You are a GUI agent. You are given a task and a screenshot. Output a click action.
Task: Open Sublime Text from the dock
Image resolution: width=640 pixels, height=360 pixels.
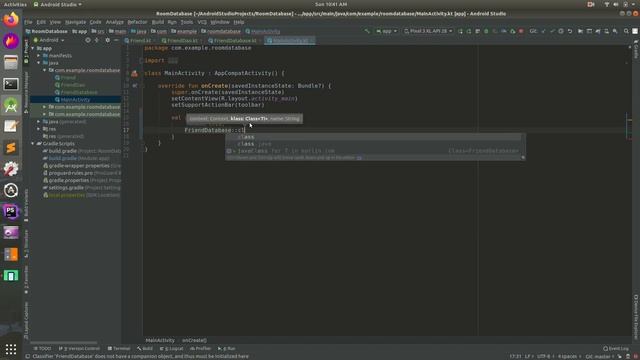pos(11,148)
